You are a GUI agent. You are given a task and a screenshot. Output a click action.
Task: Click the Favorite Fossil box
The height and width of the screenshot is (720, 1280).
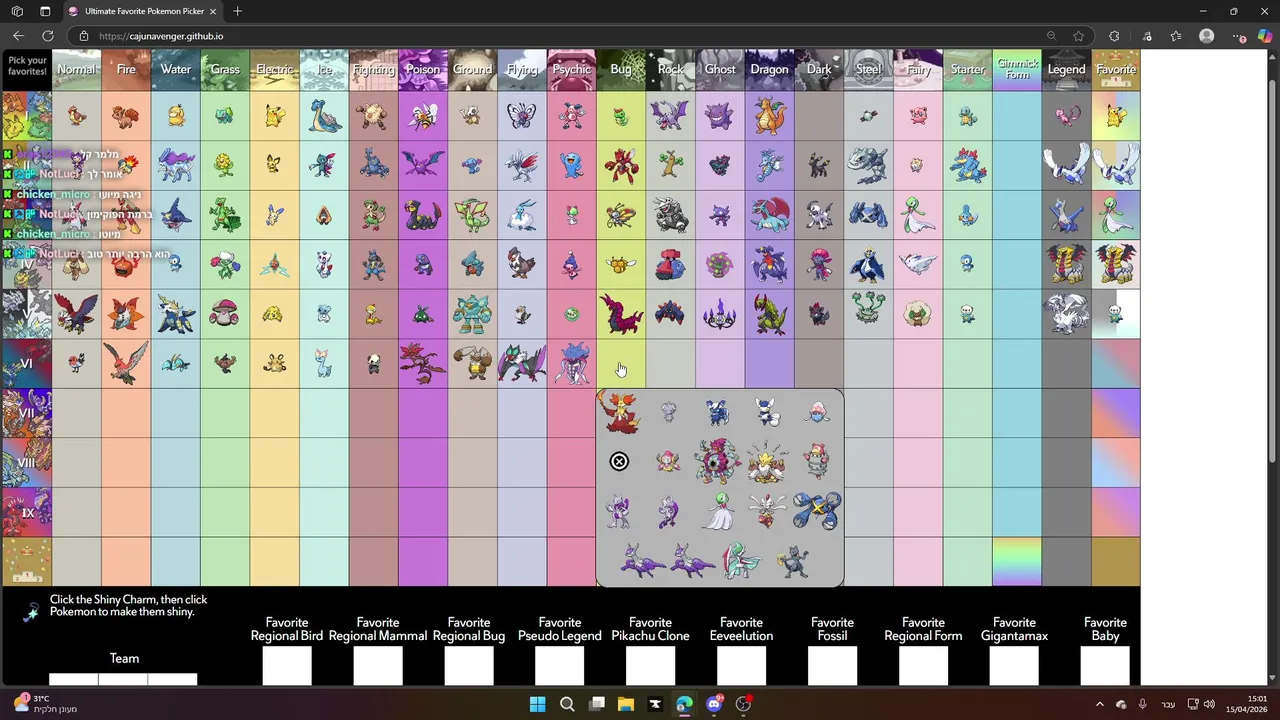[833, 666]
